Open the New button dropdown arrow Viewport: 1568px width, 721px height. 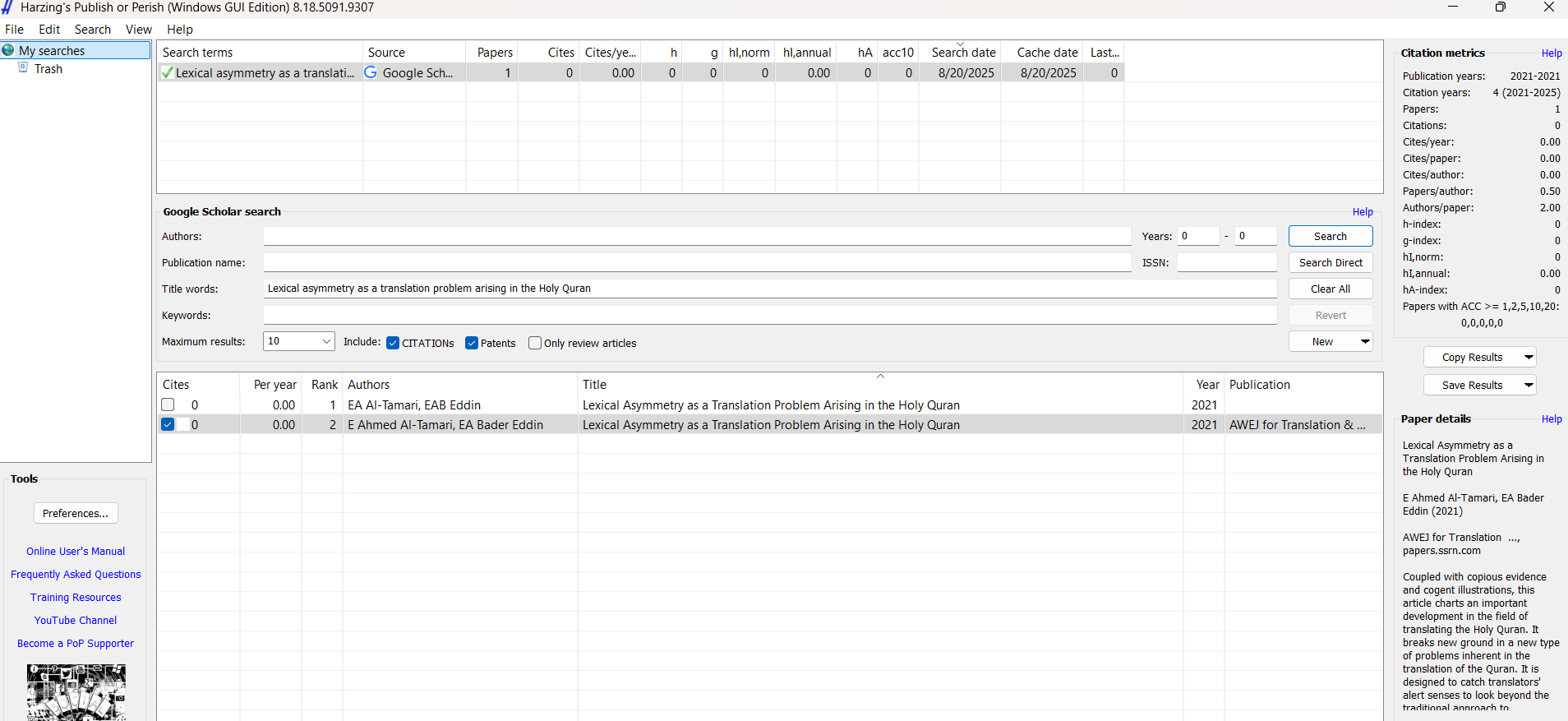(x=1365, y=341)
